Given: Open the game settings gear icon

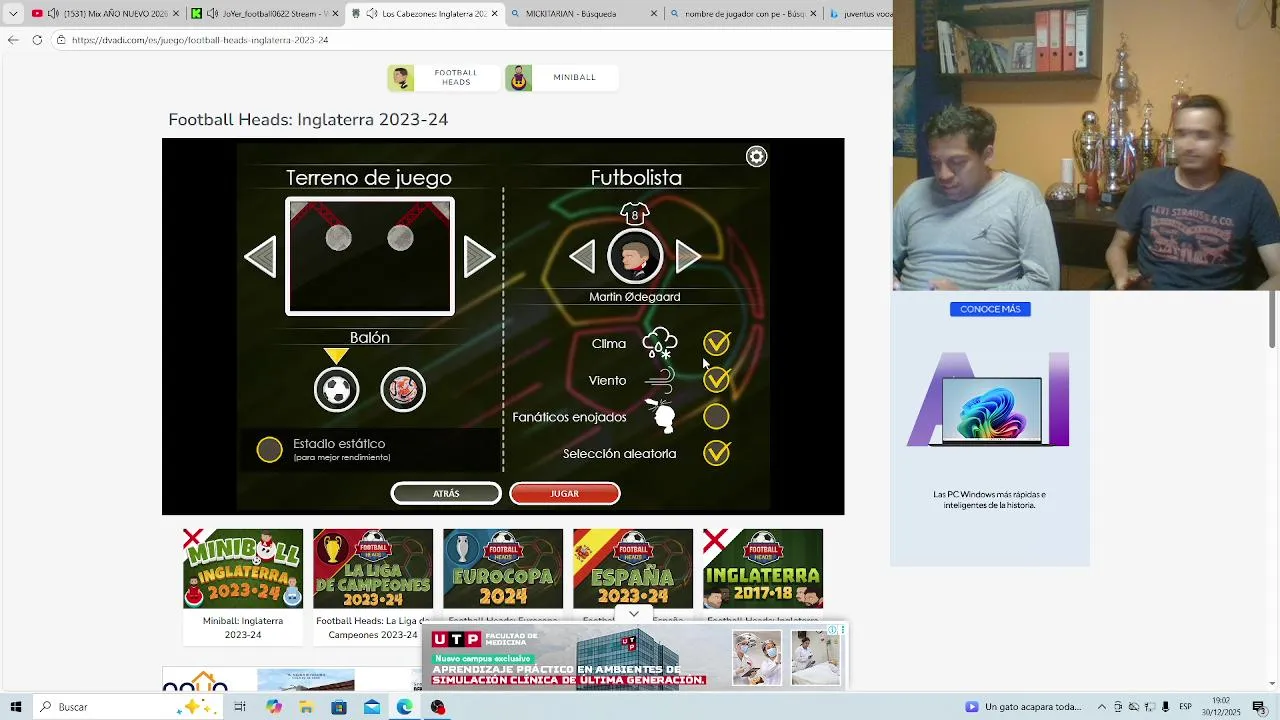Looking at the screenshot, I should [x=756, y=156].
